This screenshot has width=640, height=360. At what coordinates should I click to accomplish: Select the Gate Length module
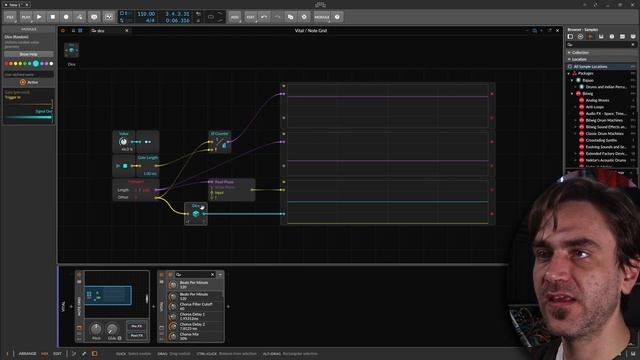click(x=147, y=165)
